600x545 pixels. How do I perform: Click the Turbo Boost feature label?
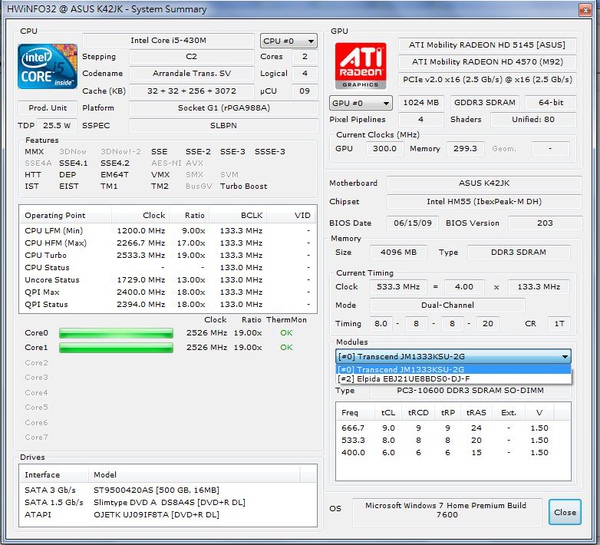243,186
